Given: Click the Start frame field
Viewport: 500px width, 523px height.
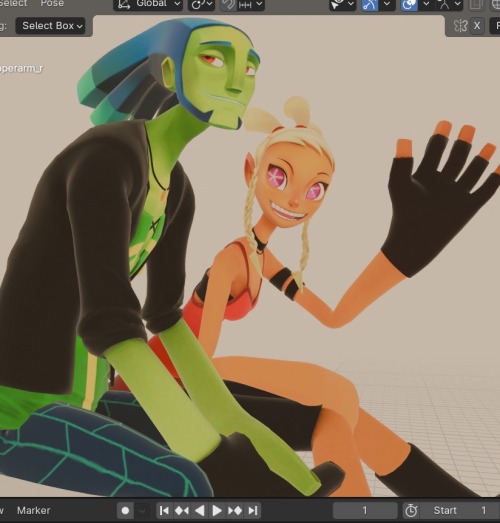Looking at the screenshot, I should click(x=460, y=511).
